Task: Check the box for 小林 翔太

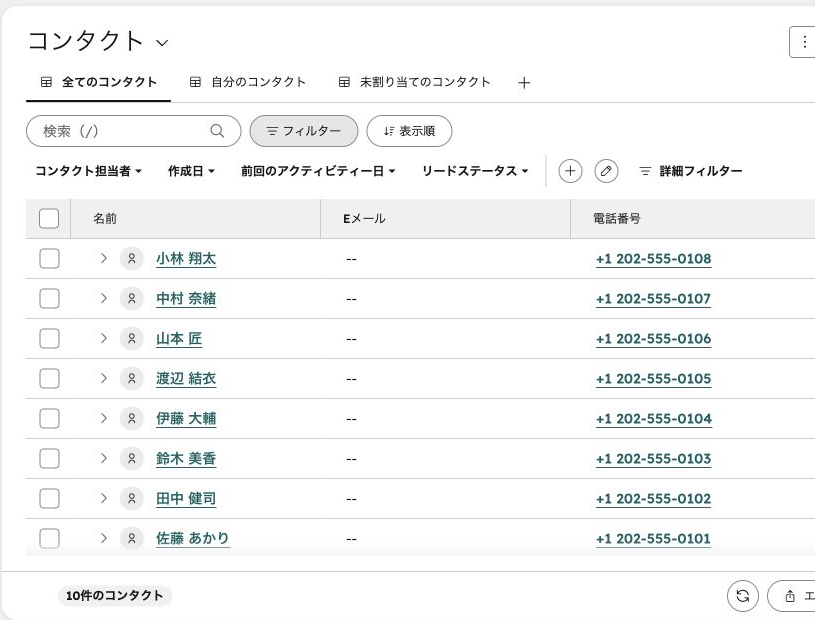Action: (49, 258)
